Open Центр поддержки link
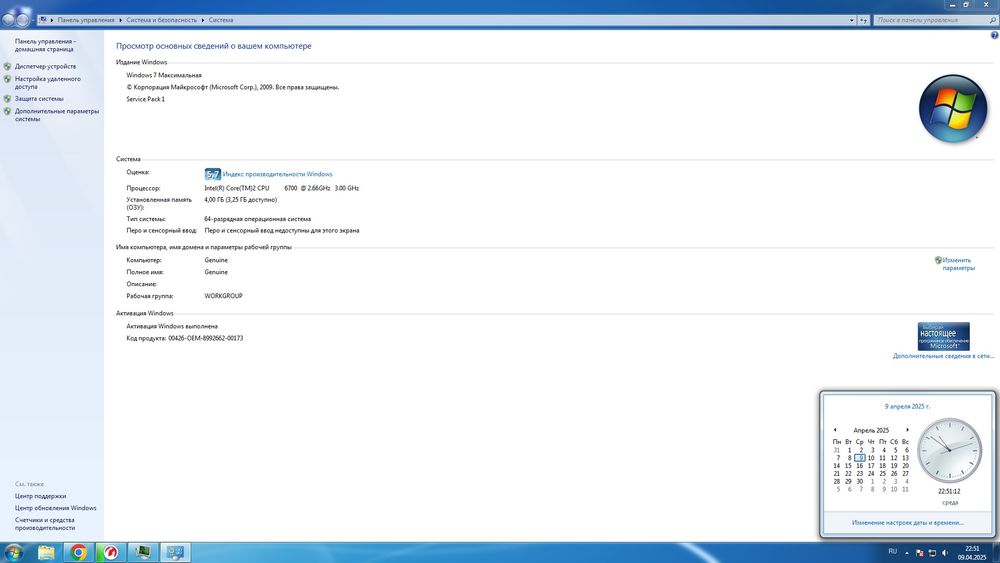 point(40,496)
